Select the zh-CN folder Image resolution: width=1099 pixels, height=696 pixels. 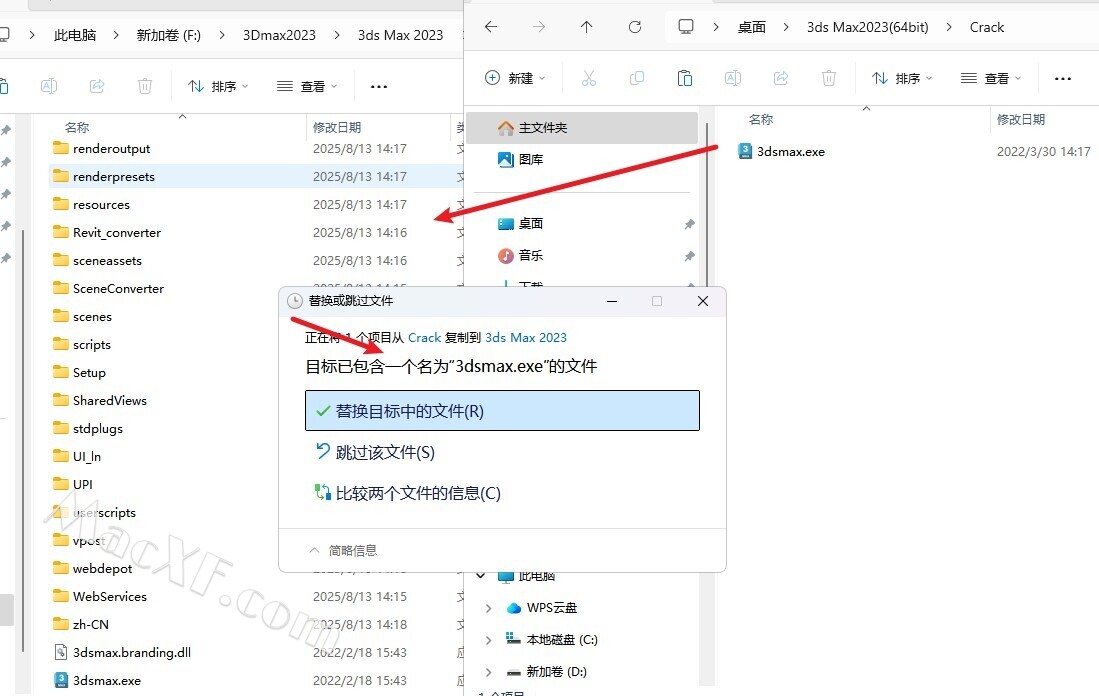click(81, 624)
